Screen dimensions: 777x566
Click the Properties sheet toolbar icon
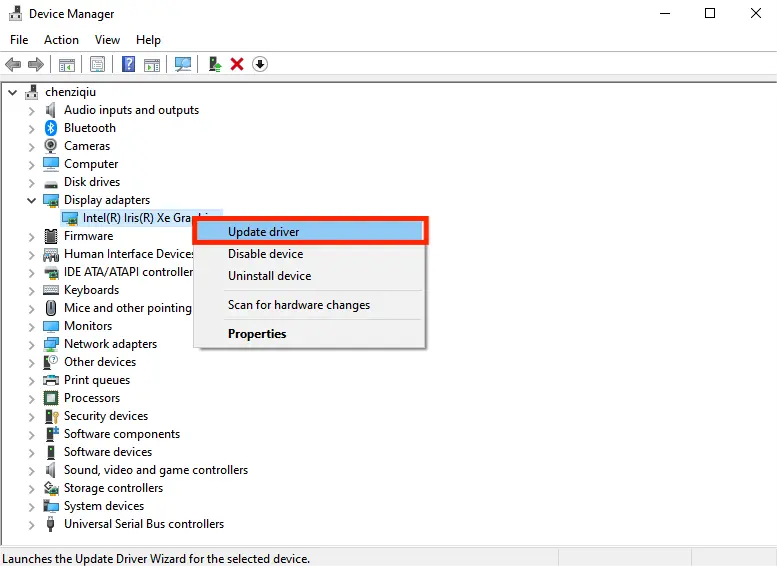coord(98,64)
